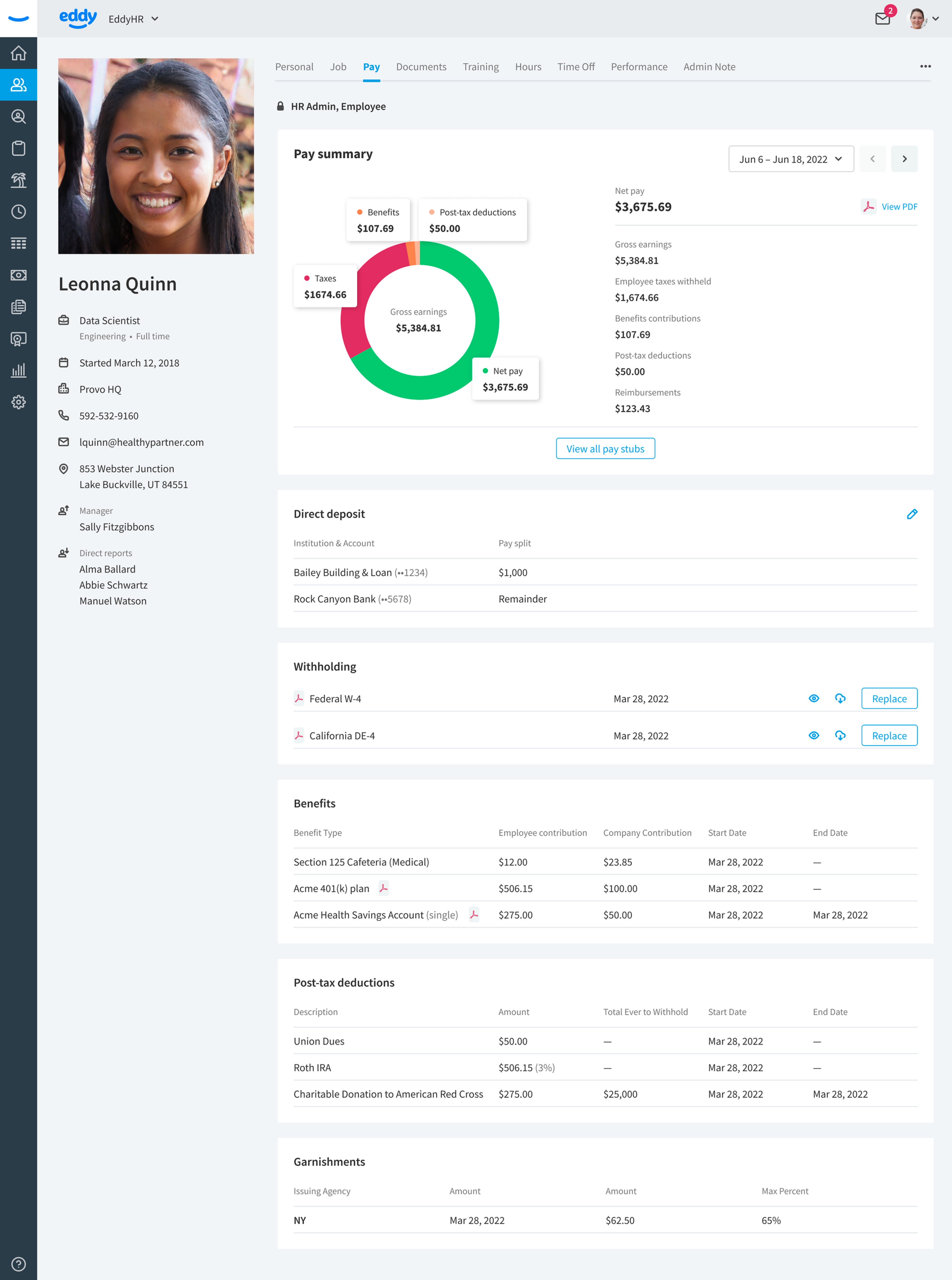Open direct report Abbie Schwartz
The height and width of the screenshot is (1280, 952).
click(x=114, y=585)
